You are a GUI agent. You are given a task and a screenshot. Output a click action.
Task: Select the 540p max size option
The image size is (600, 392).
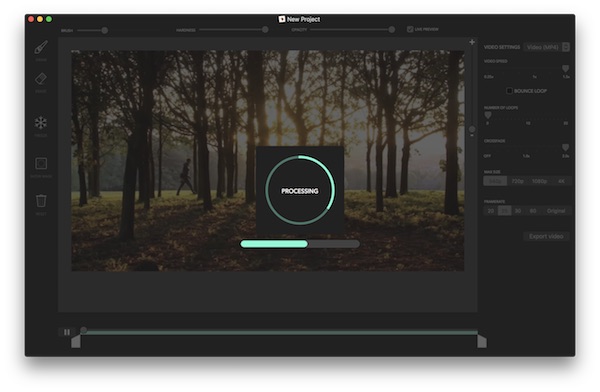click(x=495, y=181)
